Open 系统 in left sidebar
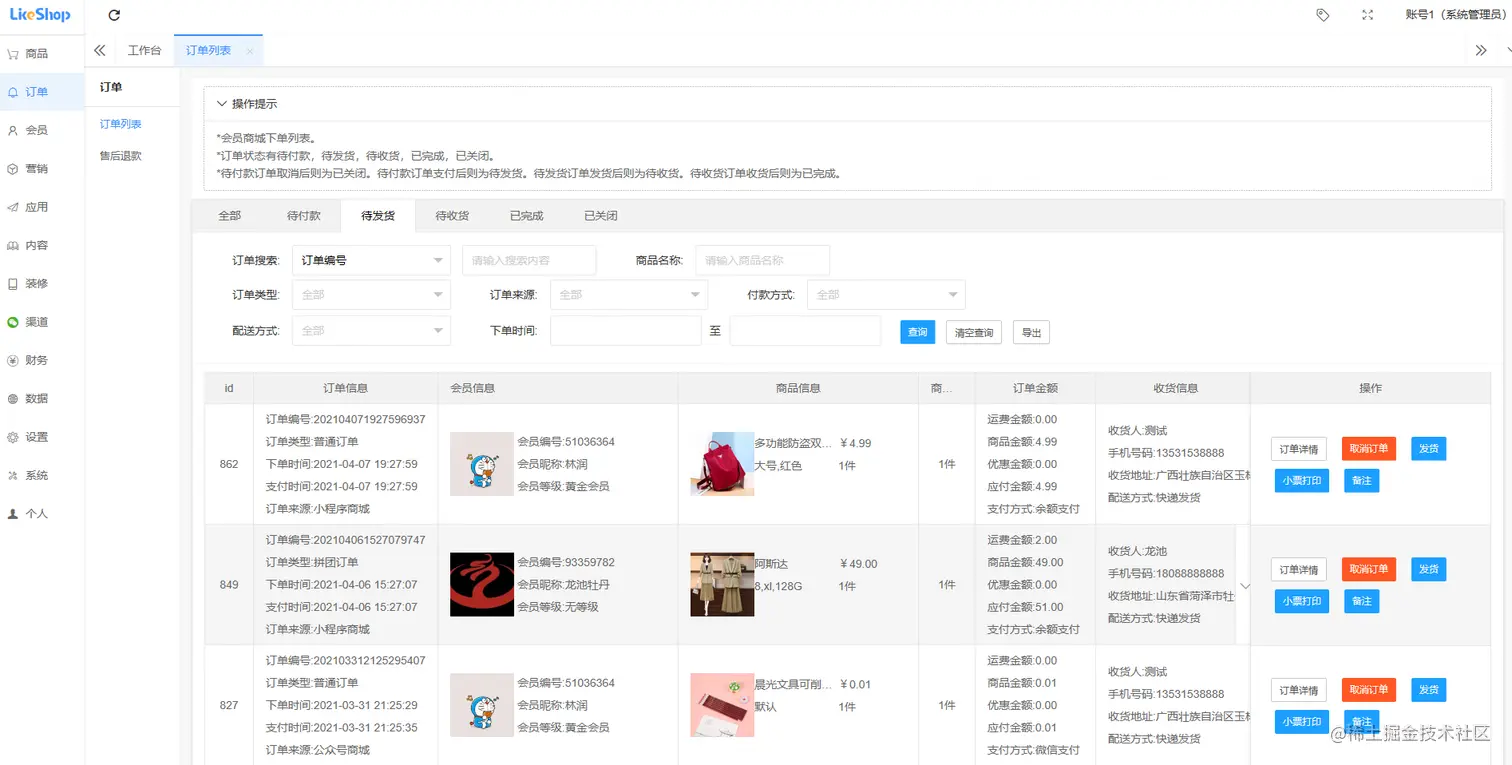1512x765 pixels. tap(42, 475)
